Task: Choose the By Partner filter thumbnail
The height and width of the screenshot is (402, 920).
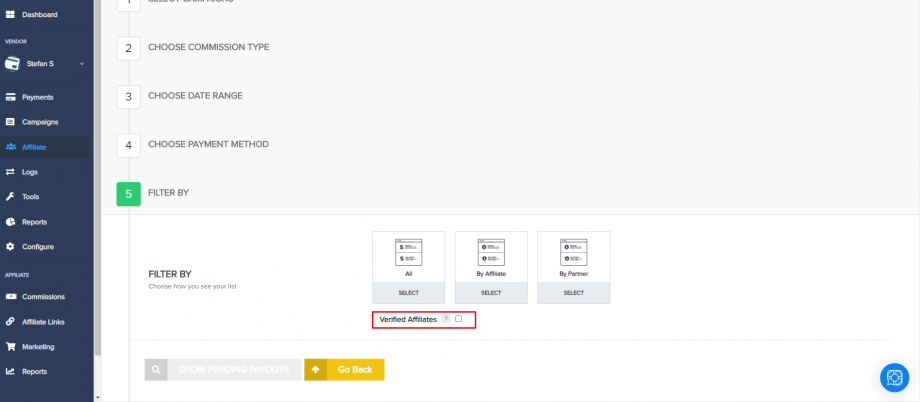Action: click(x=573, y=257)
